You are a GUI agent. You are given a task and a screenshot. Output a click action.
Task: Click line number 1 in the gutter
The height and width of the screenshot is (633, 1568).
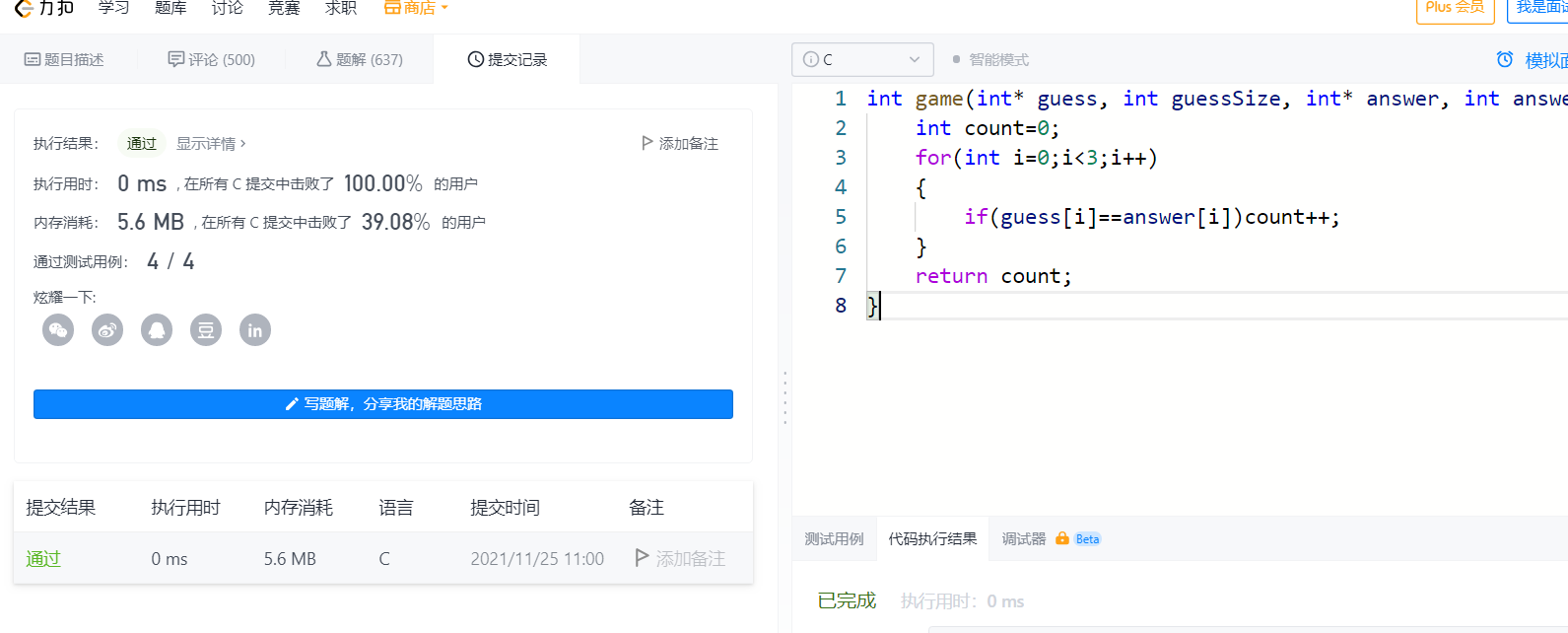pos(841,99)
